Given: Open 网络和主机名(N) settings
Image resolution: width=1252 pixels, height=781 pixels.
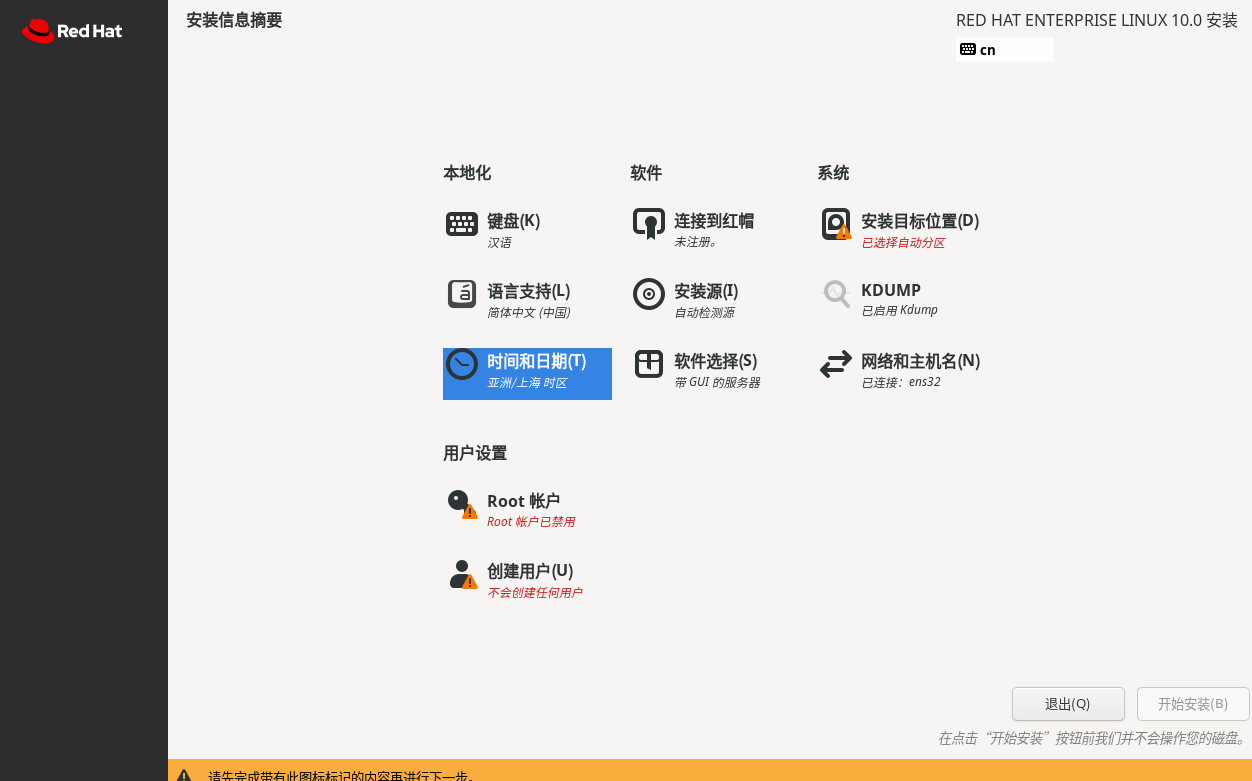Looking at the screenshot, I should [920, 361].
